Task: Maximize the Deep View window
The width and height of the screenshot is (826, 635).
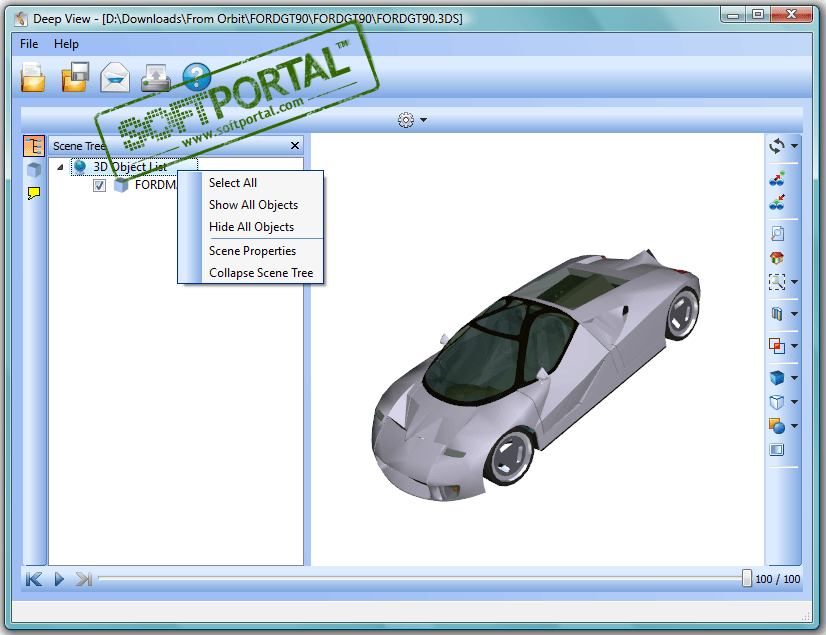Action: [x=758, y=15]
